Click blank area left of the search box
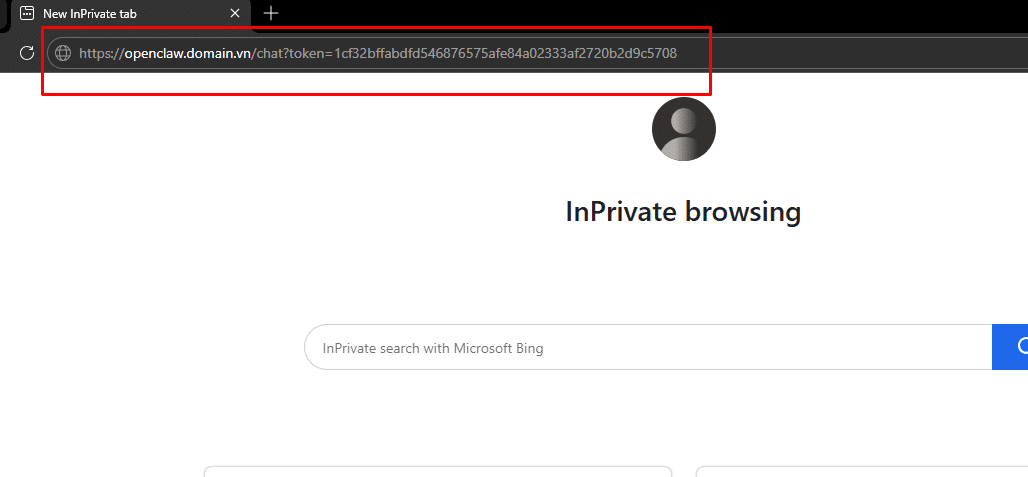The image size is (1028, 477). point(150,348)
